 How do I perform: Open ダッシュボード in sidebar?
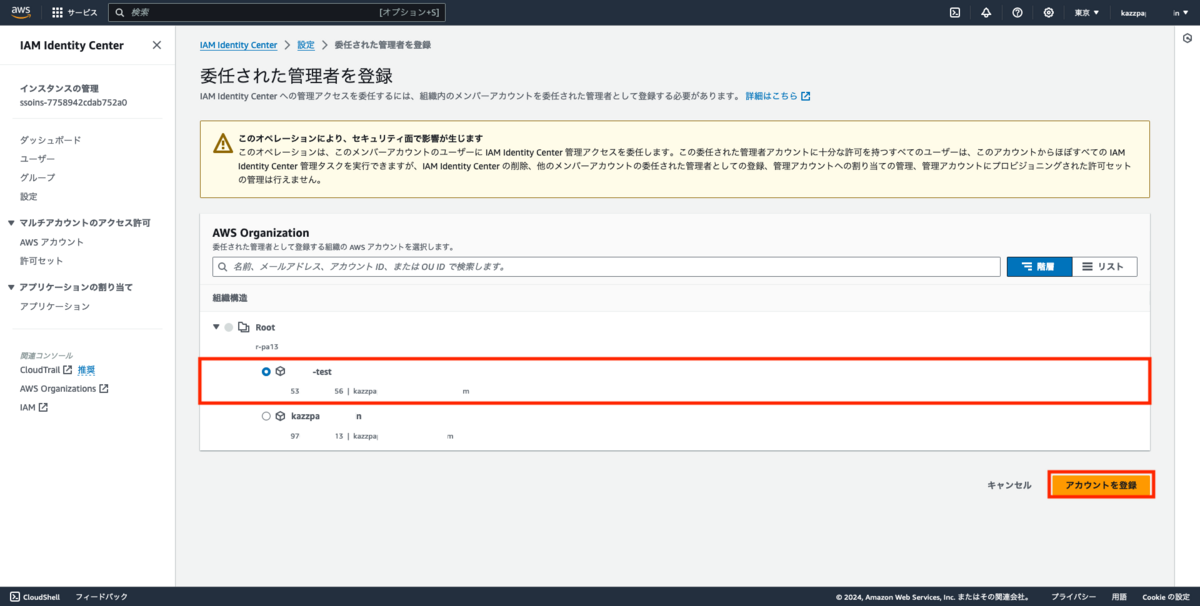(x=50, y=140)
